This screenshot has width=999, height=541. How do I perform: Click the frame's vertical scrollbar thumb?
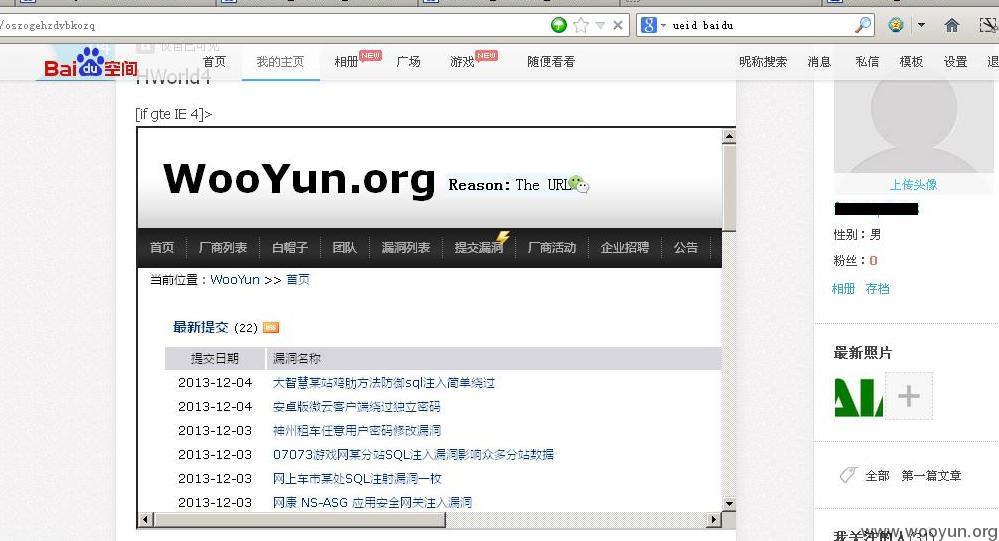tap(729, 187)
